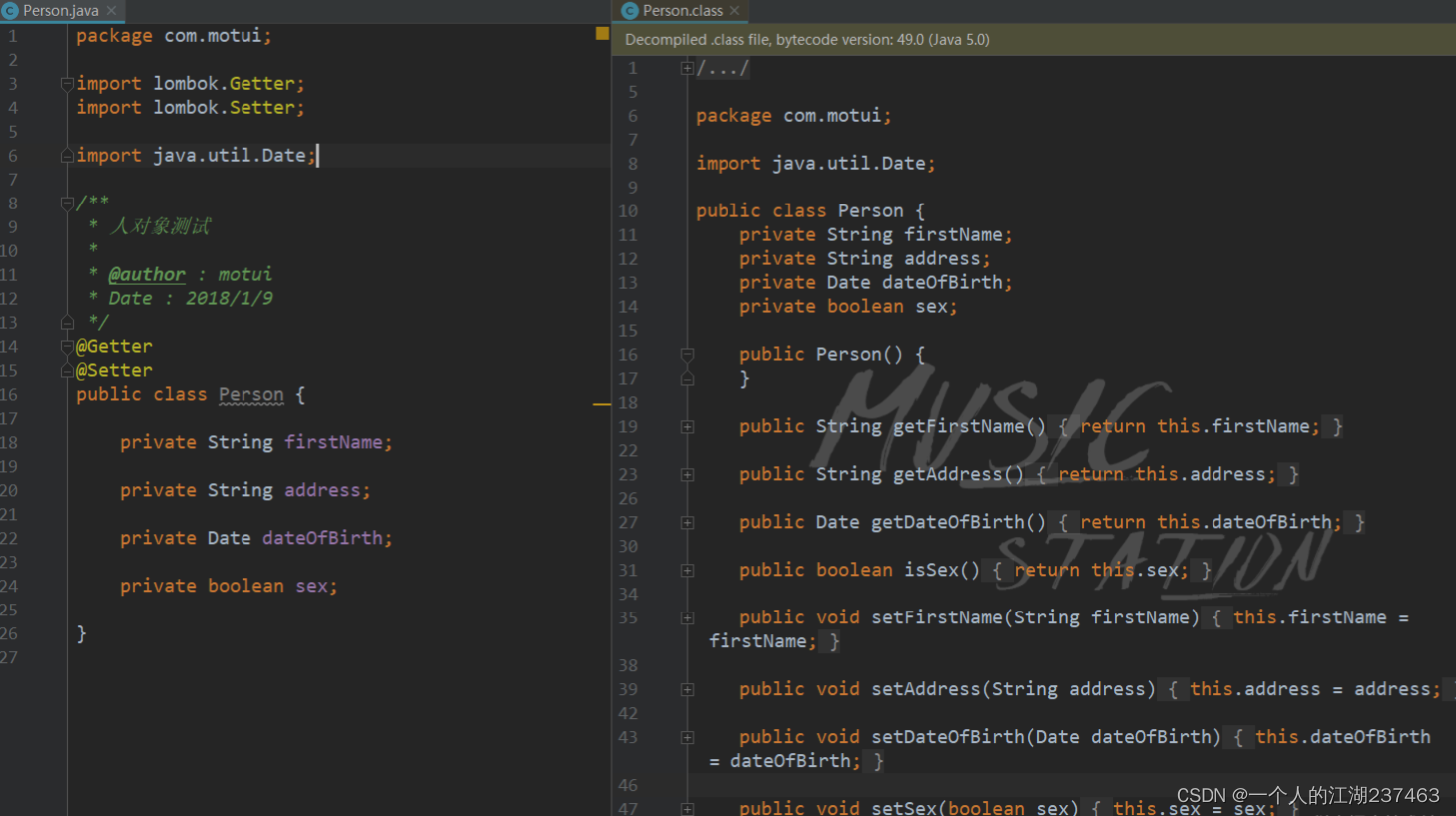Expand the setFirstName method fold

coord(687,618)
